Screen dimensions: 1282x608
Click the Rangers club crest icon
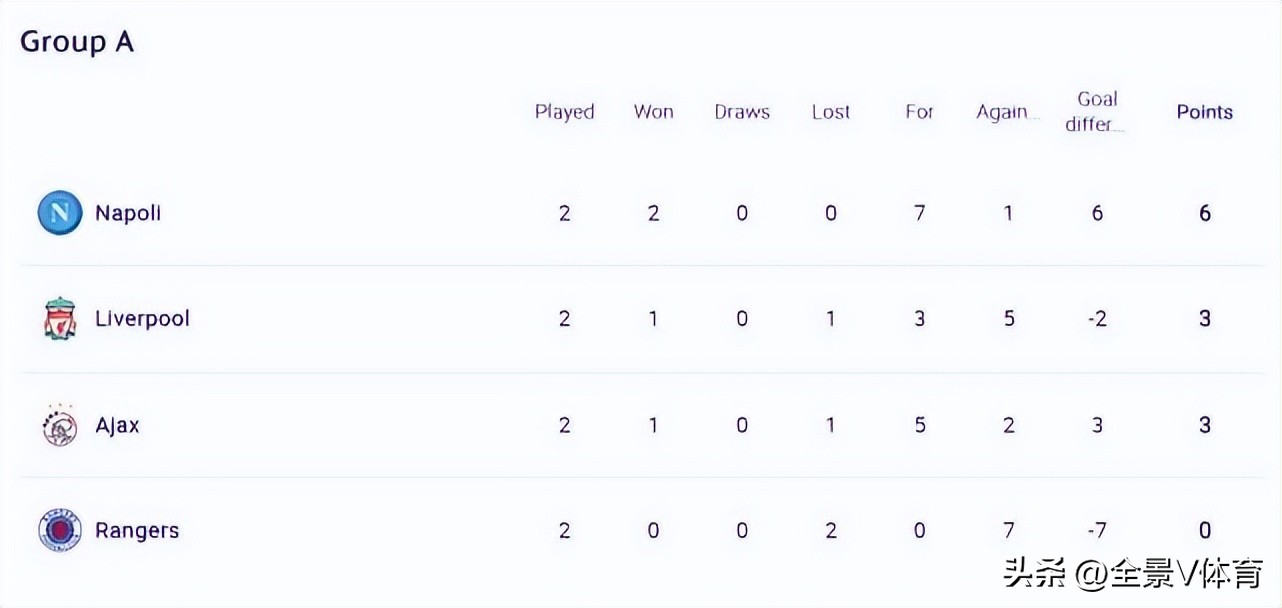(x=60, y=530)
